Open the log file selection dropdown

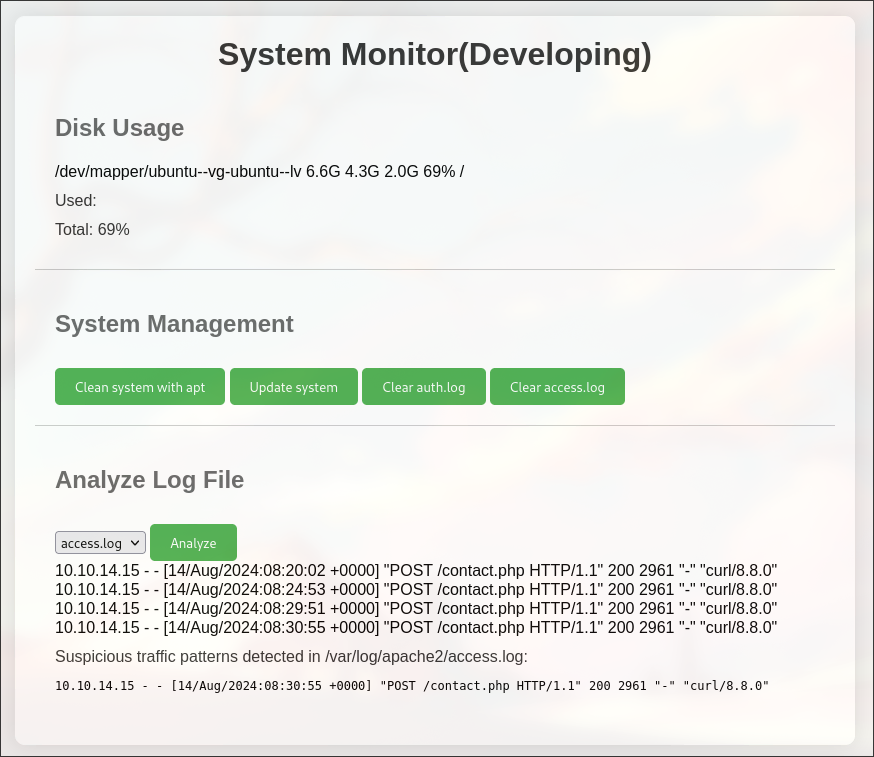pos(100,542)
